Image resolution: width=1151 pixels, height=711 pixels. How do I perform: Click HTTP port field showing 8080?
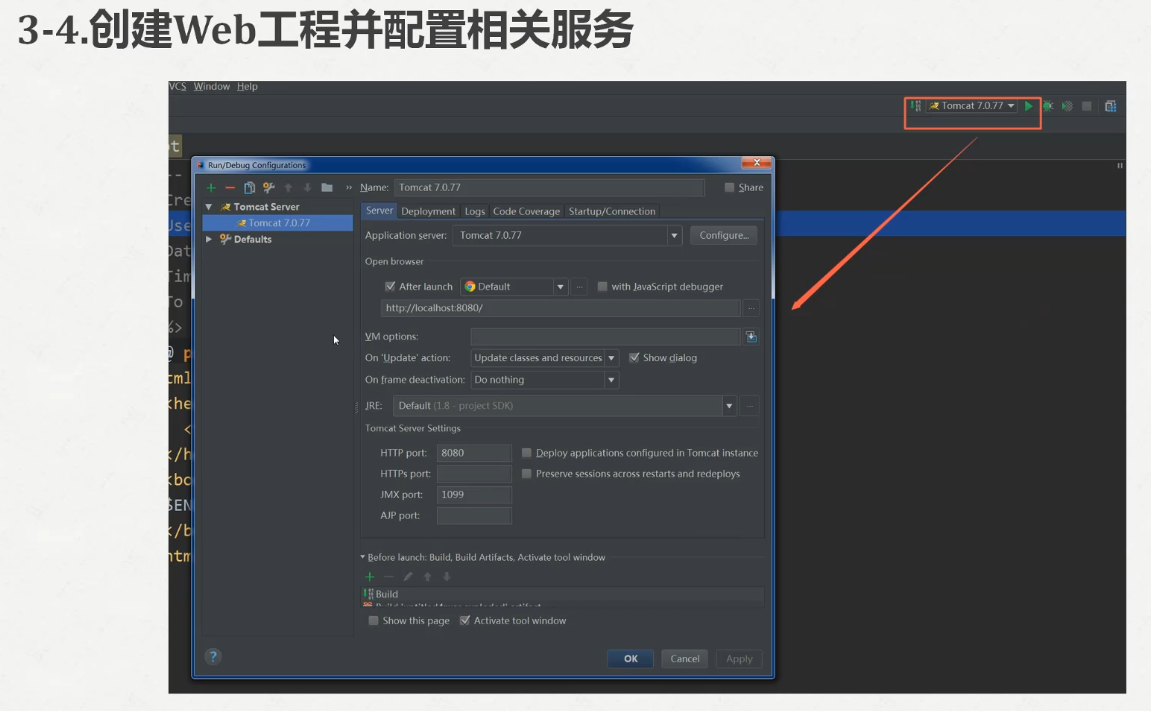[474, 453]
